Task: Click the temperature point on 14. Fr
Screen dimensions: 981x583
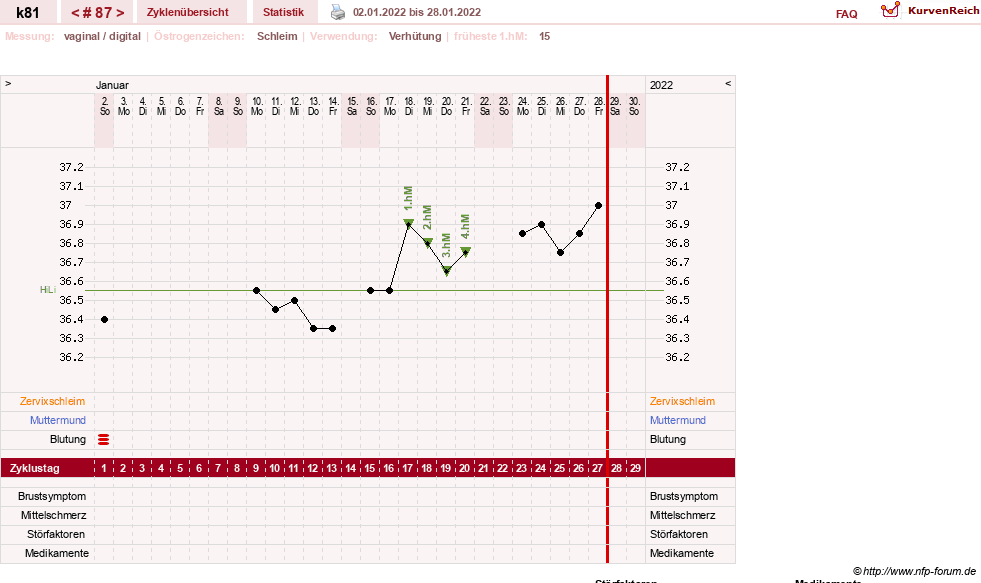Action: 333,328
